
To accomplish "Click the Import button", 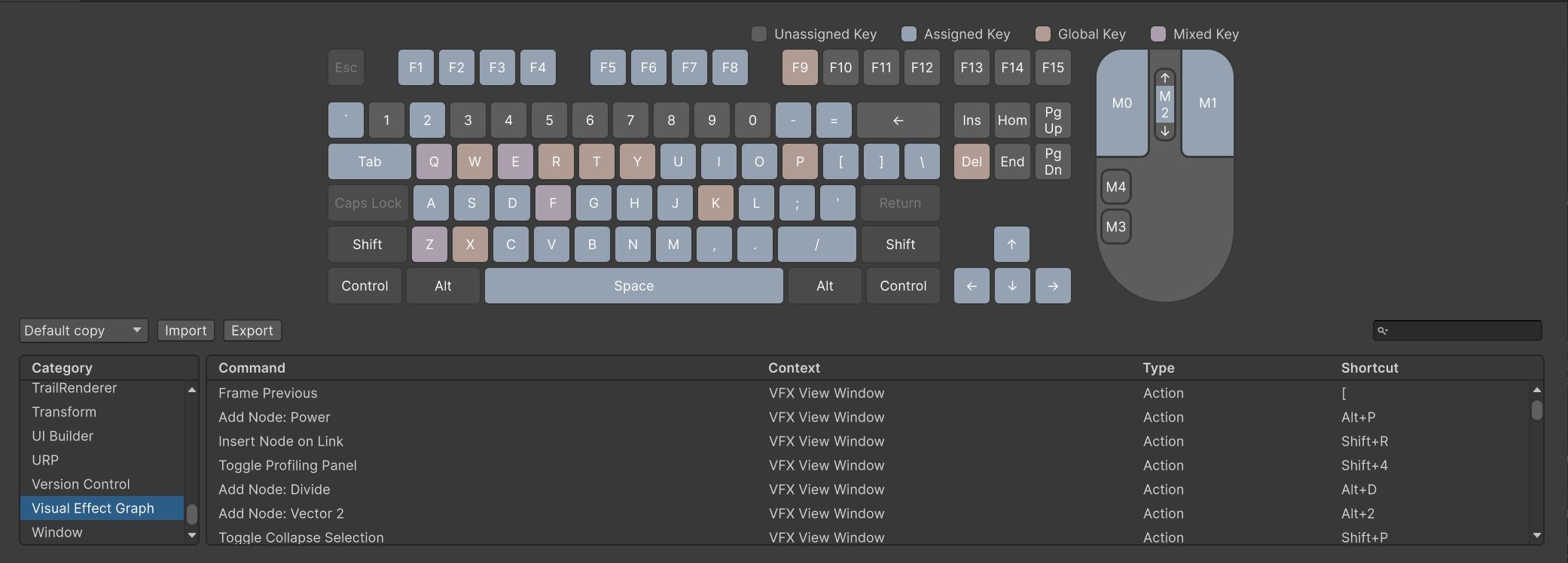I will click(x=185, y=330).
